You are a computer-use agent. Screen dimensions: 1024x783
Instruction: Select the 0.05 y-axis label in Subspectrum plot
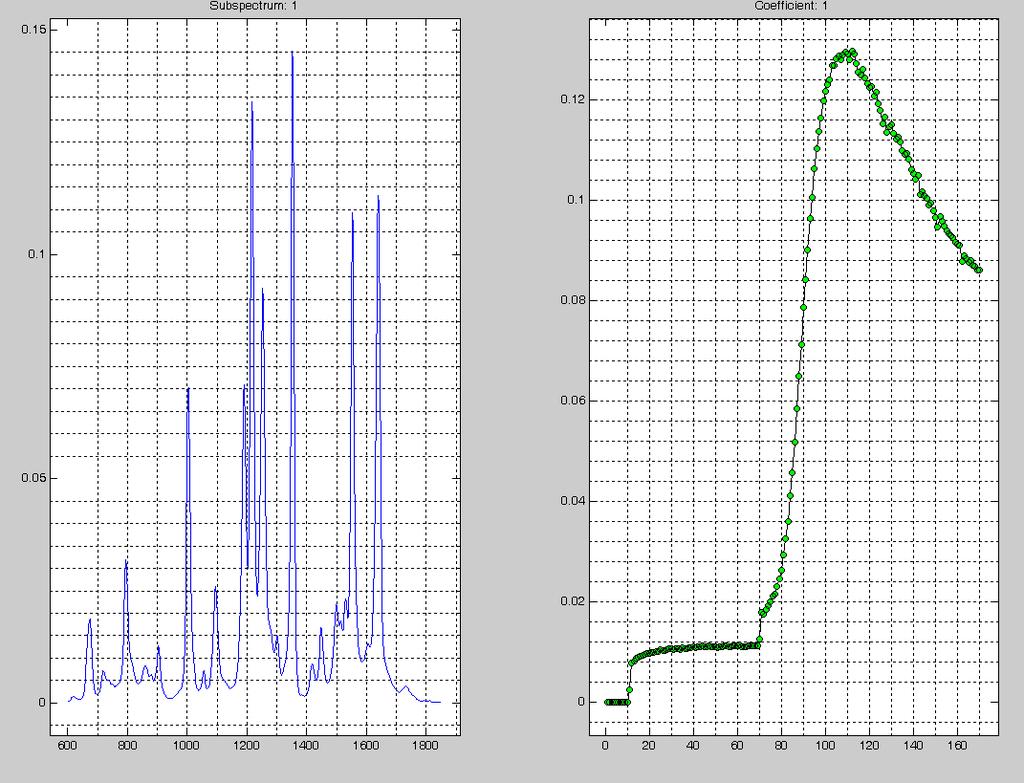click(33, 478)
